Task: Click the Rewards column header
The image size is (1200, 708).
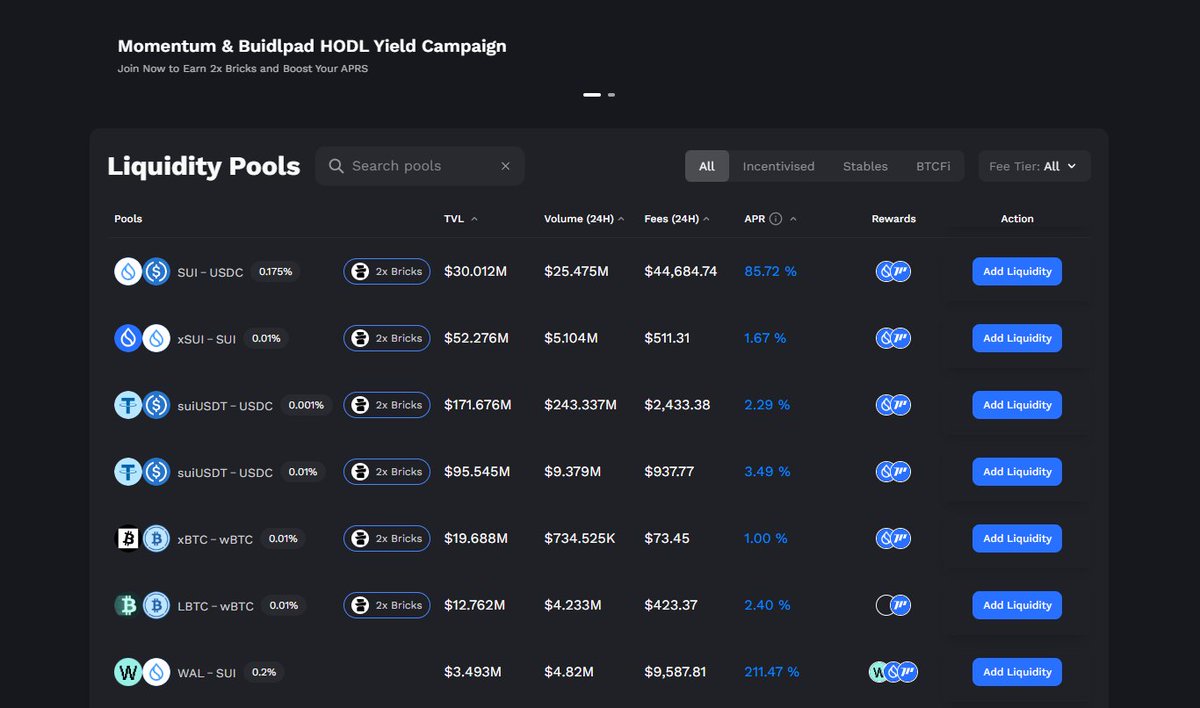Action: [x=894, y=219]
